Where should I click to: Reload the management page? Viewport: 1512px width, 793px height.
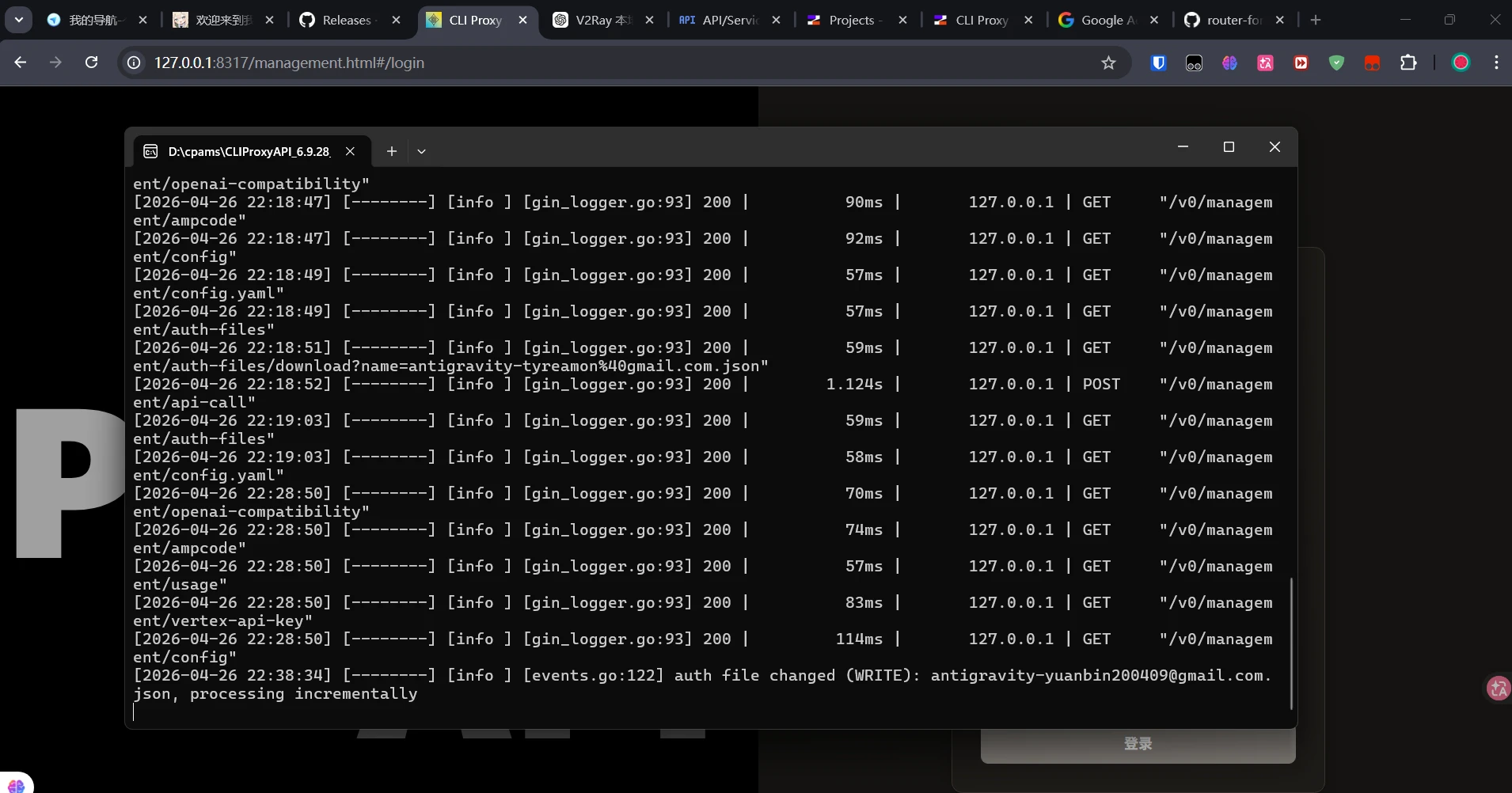91,63
